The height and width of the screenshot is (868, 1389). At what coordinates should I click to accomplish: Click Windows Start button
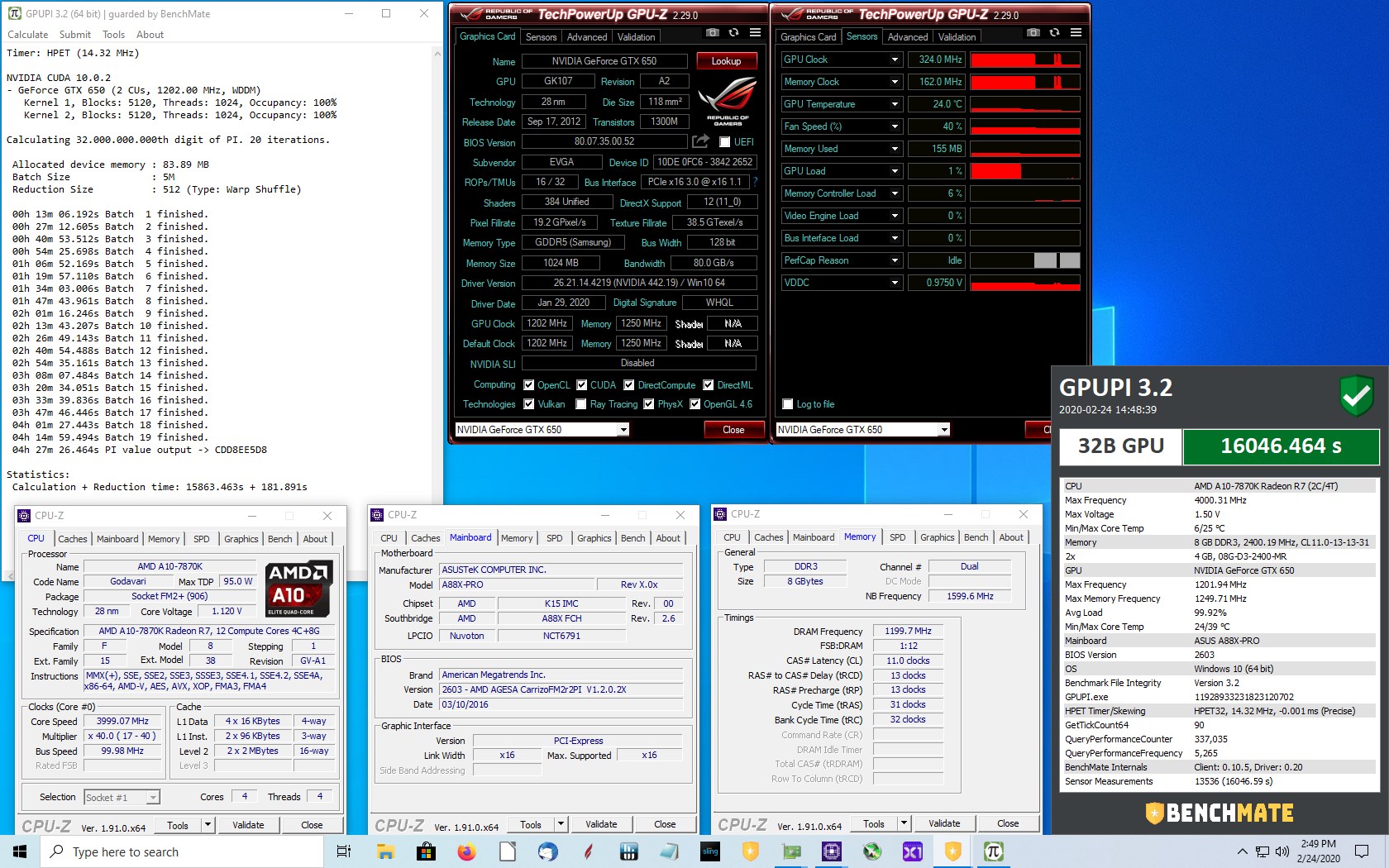coord(20,851)
